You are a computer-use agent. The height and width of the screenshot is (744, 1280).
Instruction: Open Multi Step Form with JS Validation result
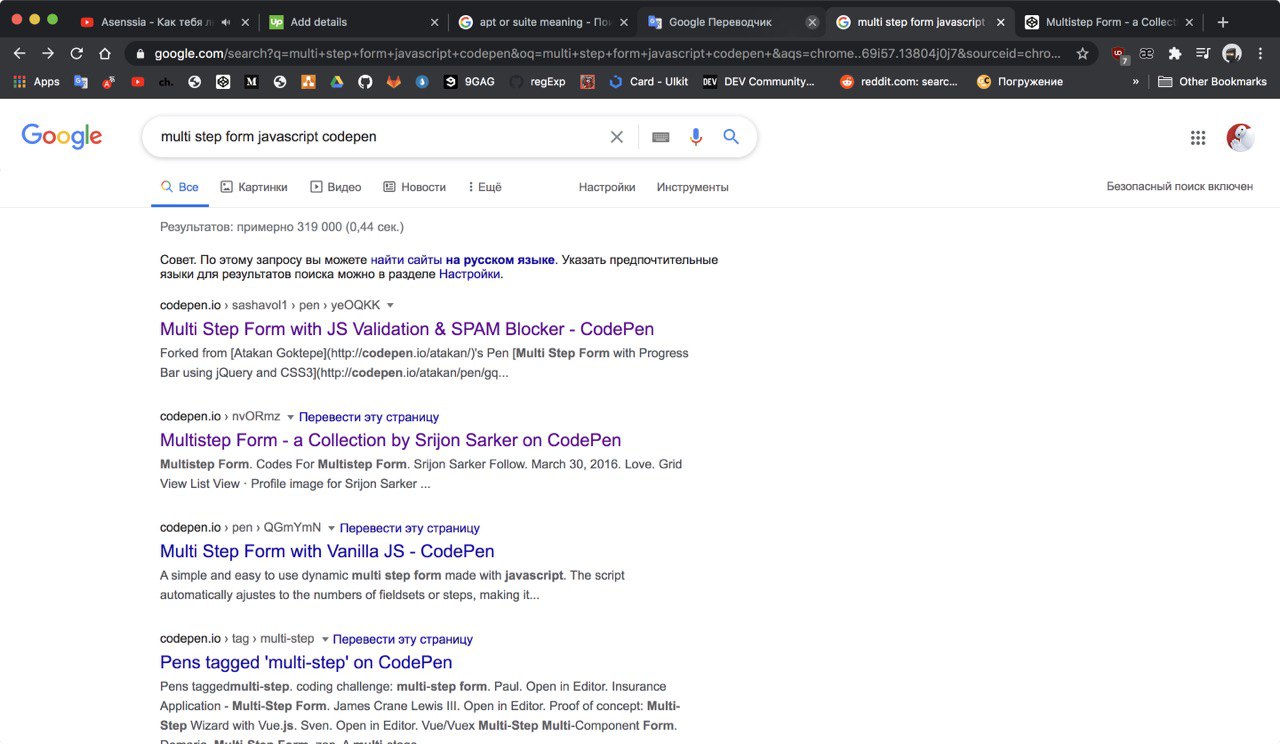click(407, 329)
